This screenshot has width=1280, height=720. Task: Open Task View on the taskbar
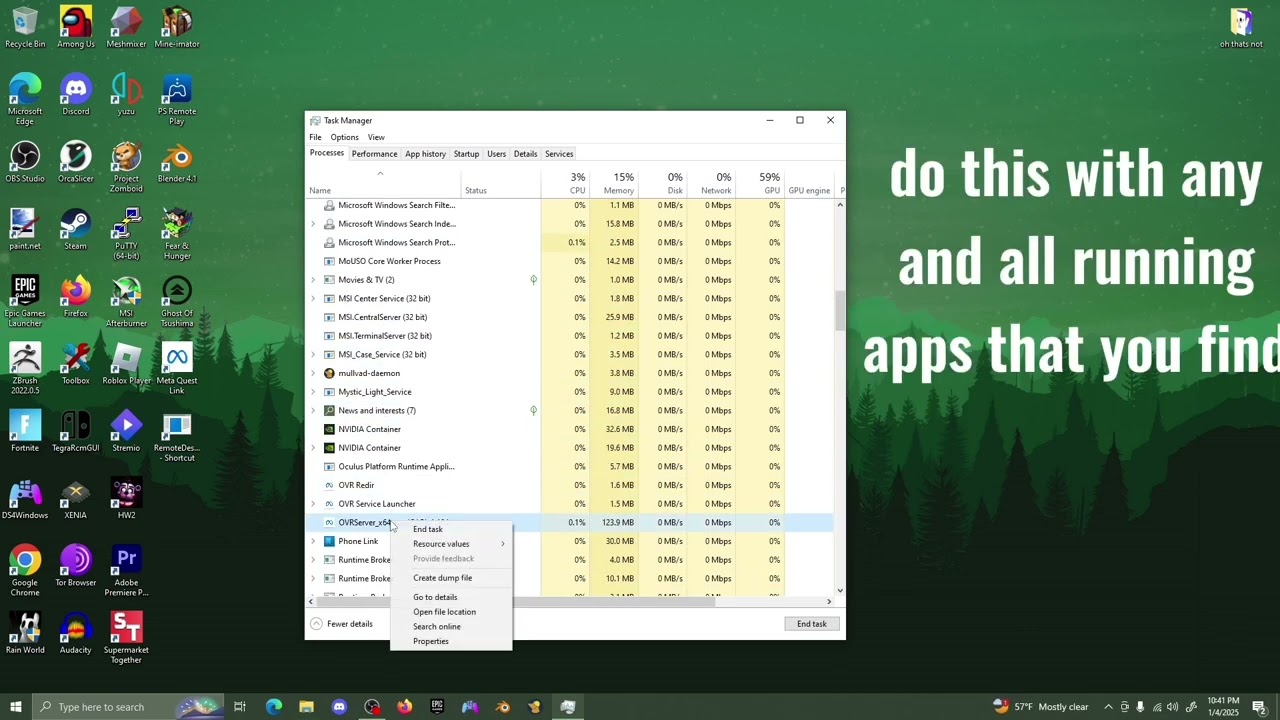coord(240,707)
